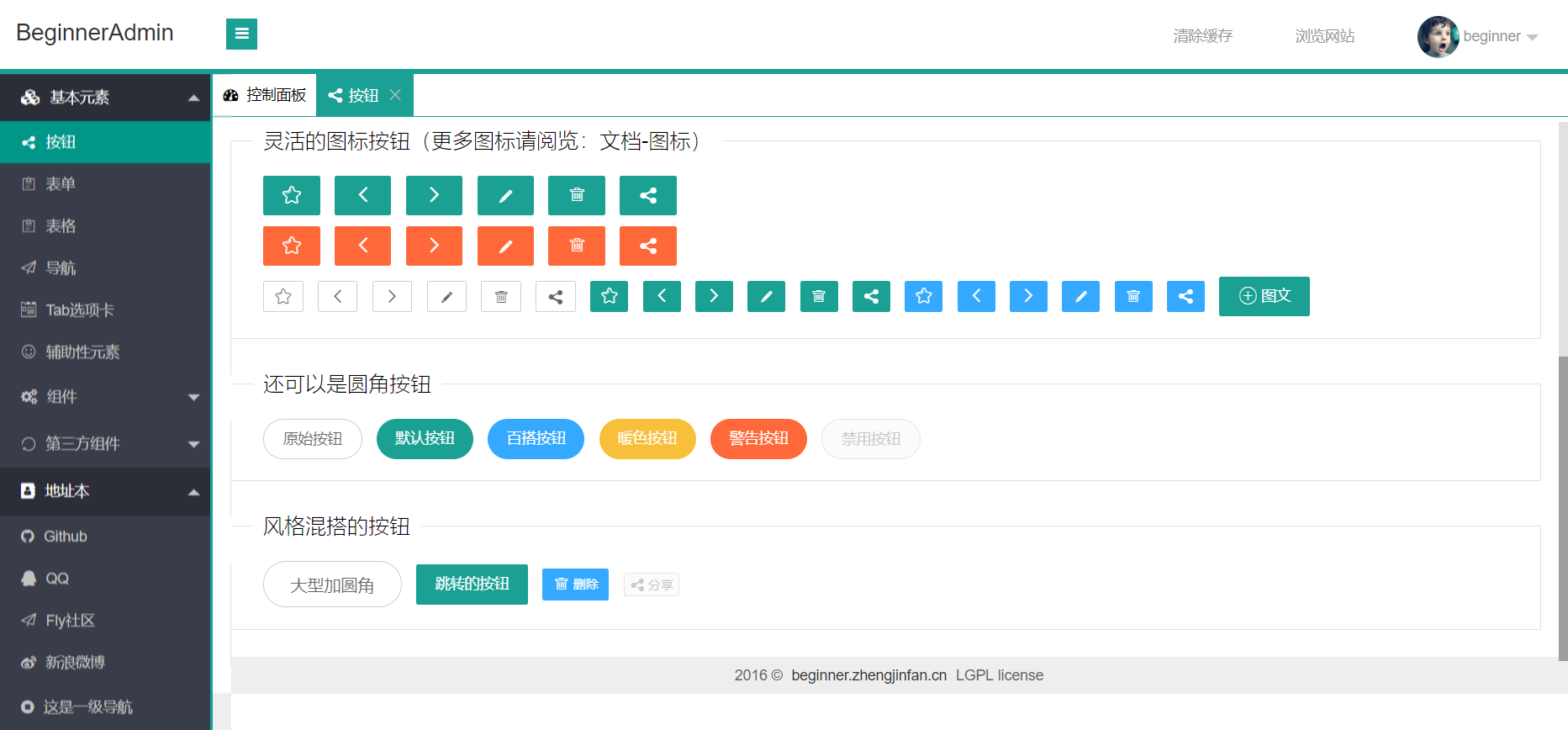Viewport: 1568px width, 730px height.
Task: Click the hamburger sidebar toggle button
Action: pyautogui.click(x=241, y=34)
